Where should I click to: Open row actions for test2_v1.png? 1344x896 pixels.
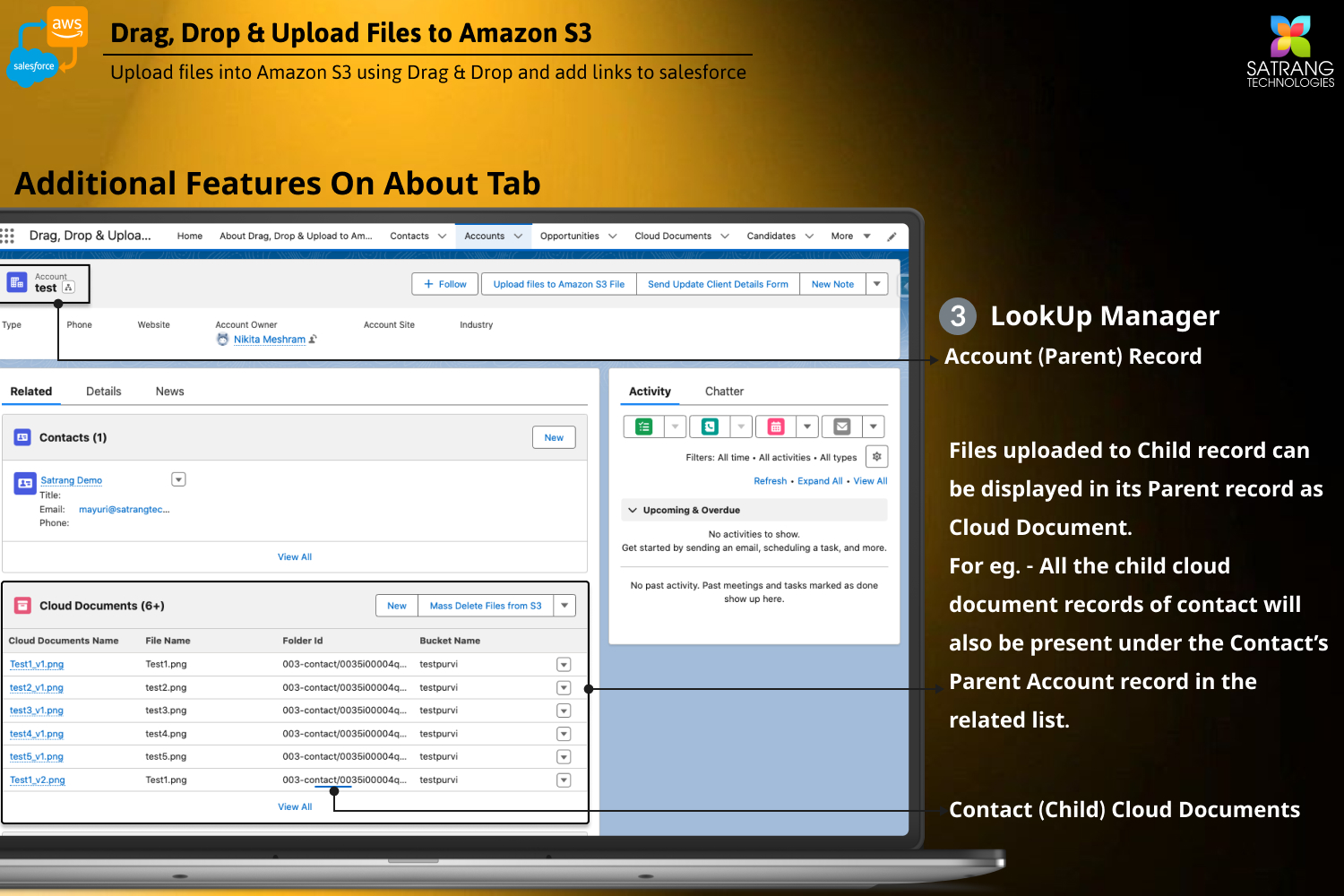564,688
